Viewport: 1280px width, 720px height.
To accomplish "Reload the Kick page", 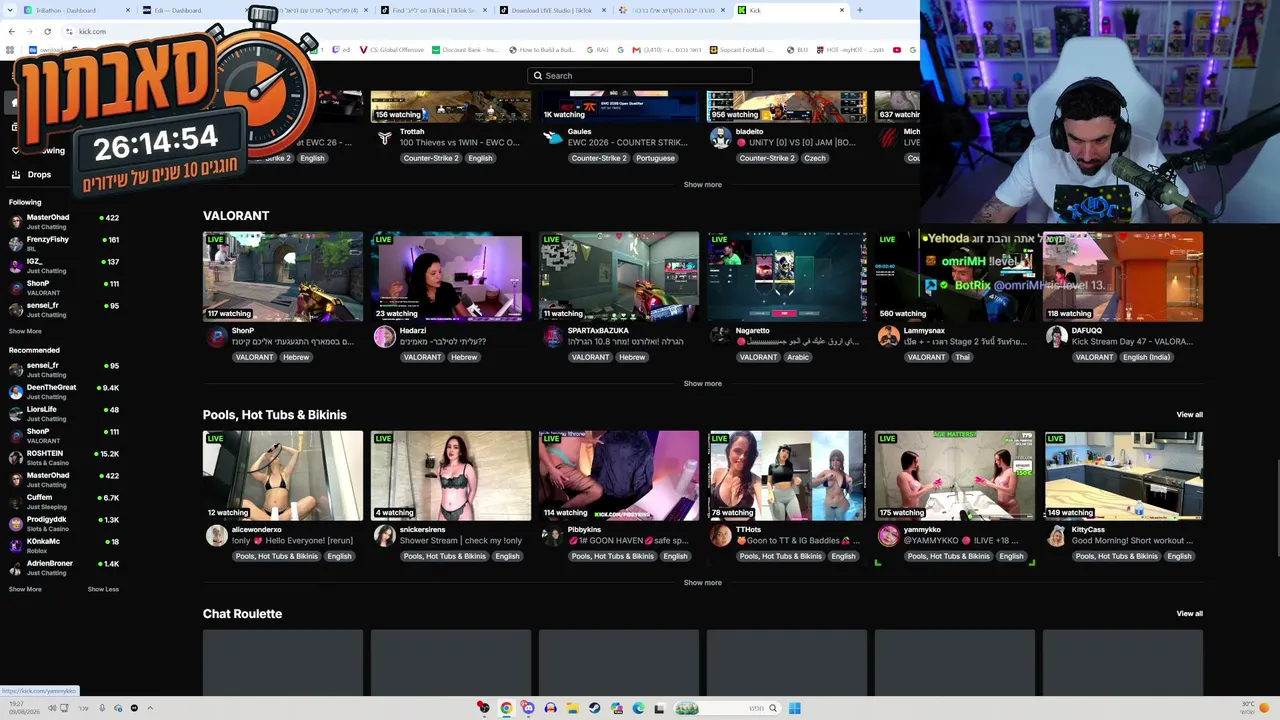I will click(47, 31).
